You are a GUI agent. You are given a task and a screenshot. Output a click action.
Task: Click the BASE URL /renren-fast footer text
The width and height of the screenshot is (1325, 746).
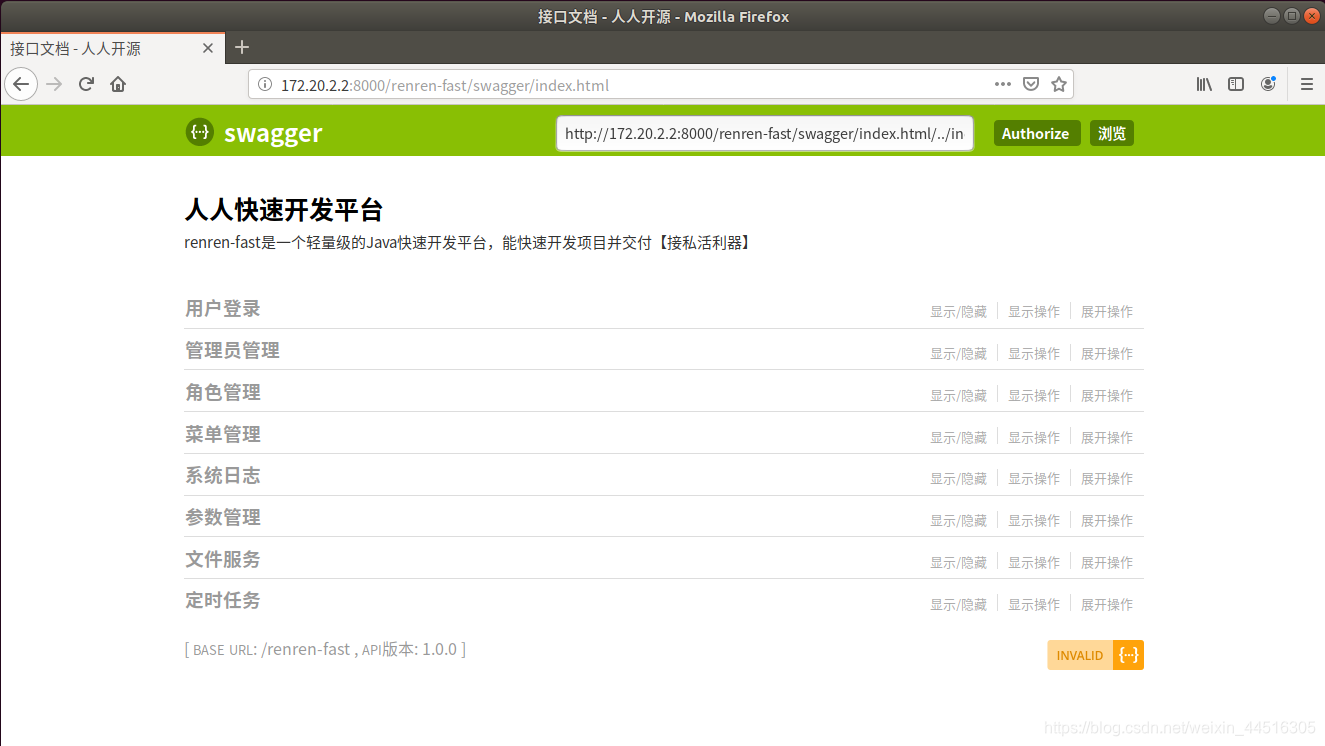click(325, 650)
